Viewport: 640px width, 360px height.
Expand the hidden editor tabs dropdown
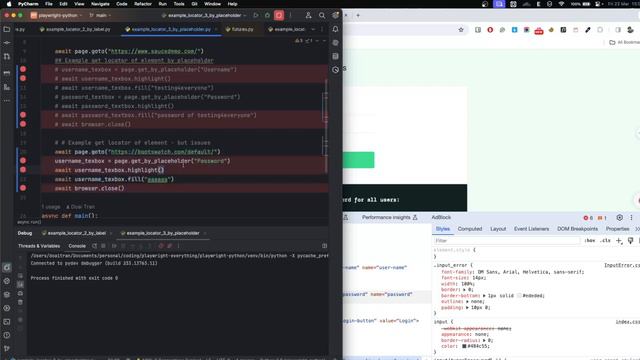(313, 29)
